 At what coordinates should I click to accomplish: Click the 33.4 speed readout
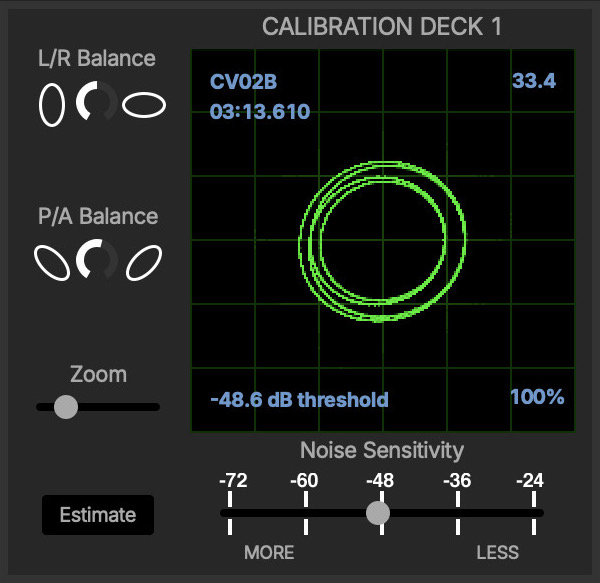point(534,80)
